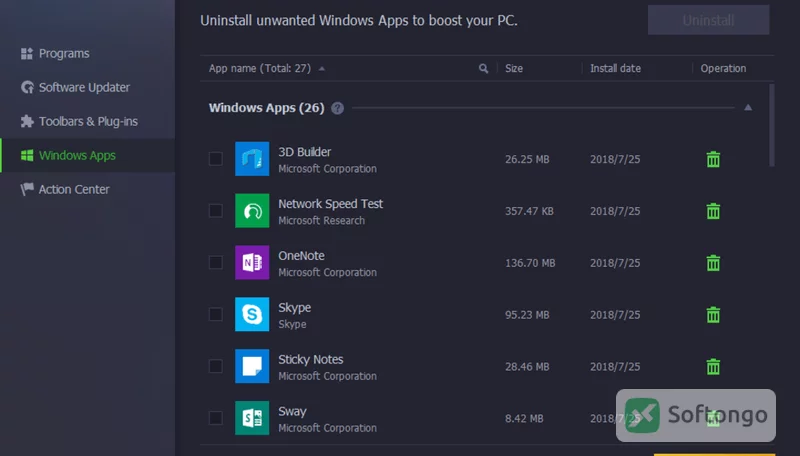Delete OneNote using its trash icon

tap(713, 263)
